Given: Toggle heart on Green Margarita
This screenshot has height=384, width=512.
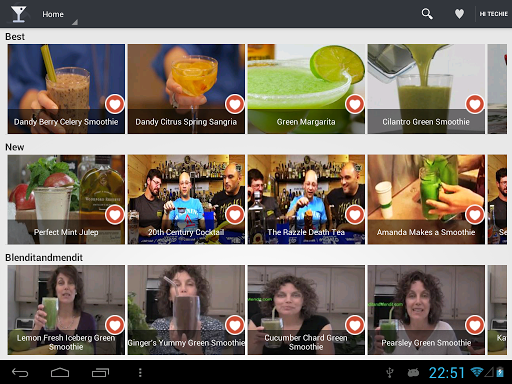Looking at the screenshot, I should pos(355,104).
